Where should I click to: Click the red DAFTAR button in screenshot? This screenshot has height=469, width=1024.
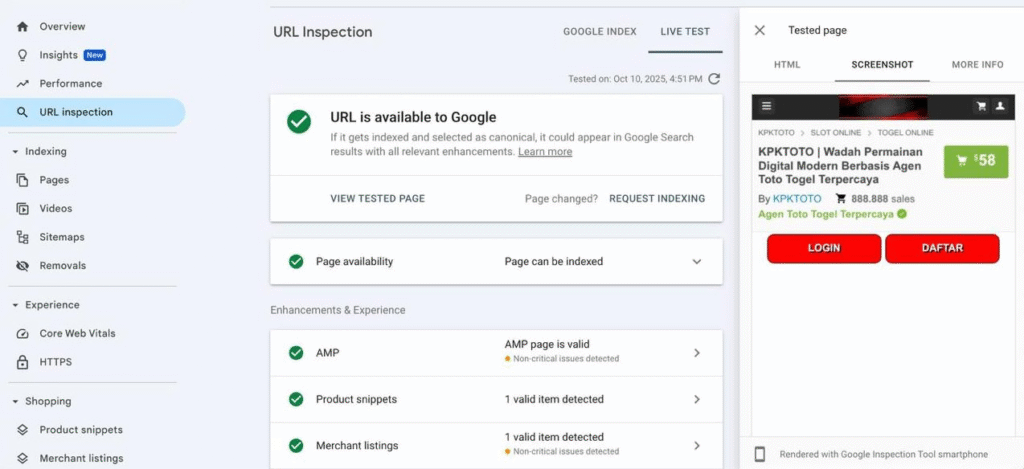(x=942, y=248)
